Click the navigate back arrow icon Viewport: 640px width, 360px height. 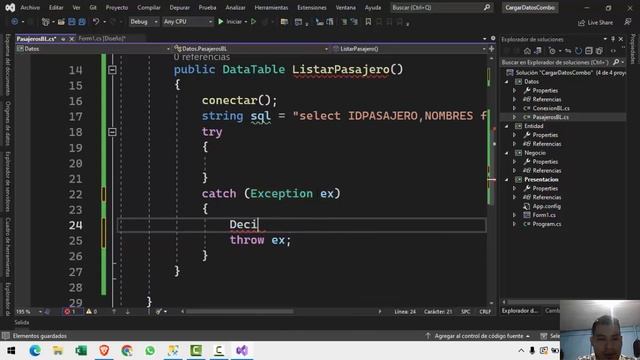coord(15,22)
